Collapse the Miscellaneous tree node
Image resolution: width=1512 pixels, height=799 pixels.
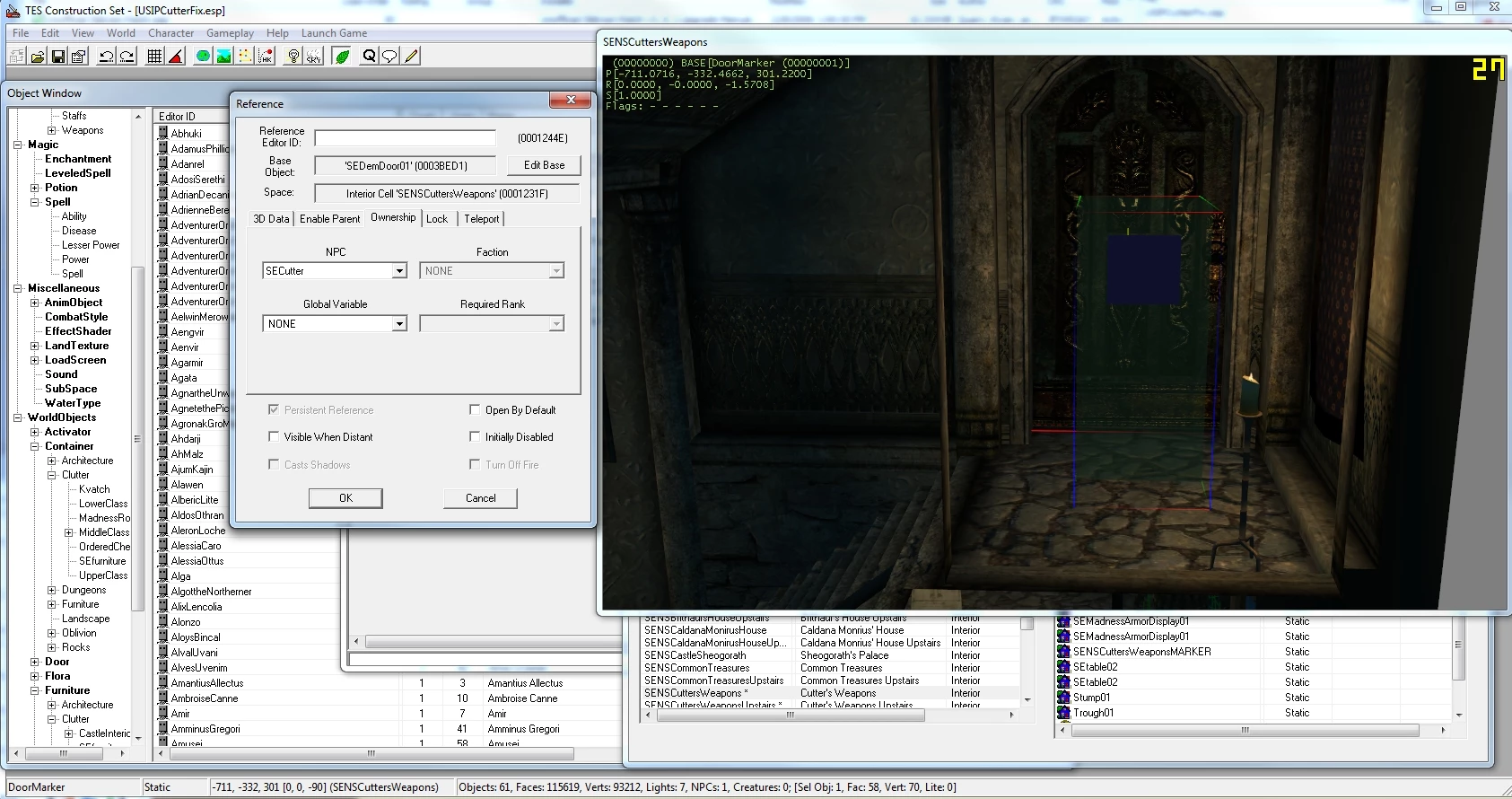pyautogui.click(x=18, y=288)
